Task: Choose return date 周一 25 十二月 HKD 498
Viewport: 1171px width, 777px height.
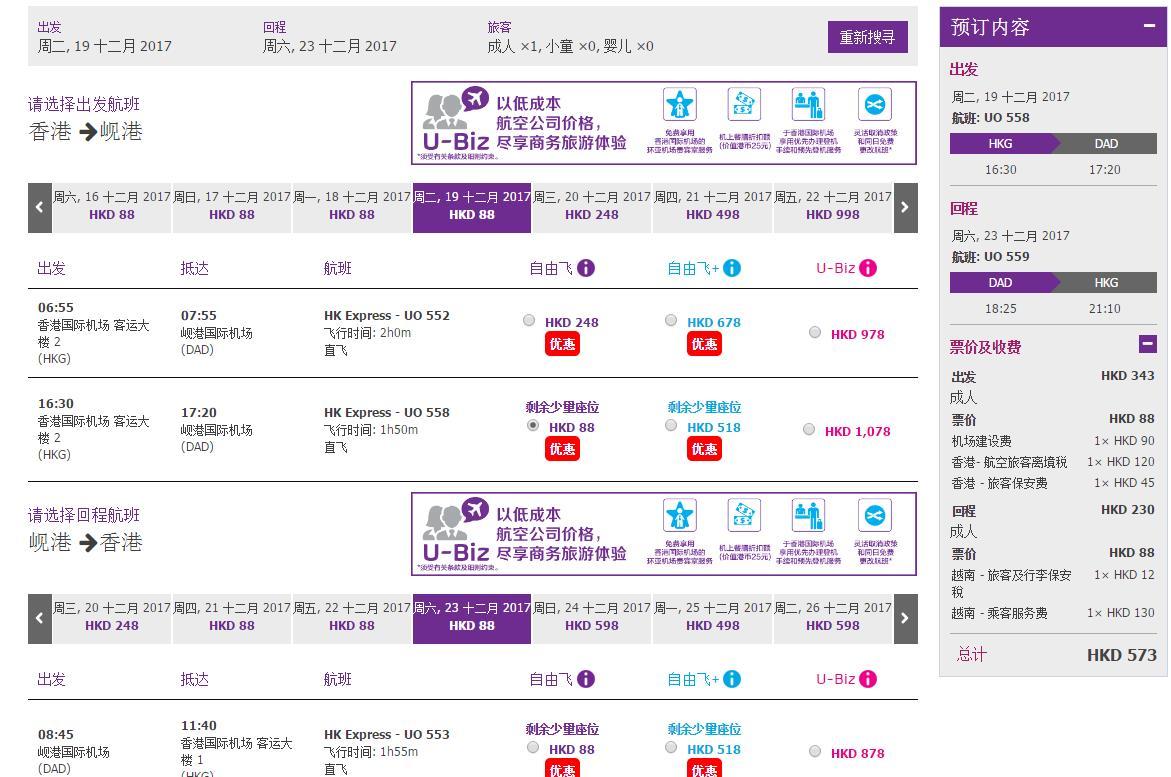Action: (712, 619)
